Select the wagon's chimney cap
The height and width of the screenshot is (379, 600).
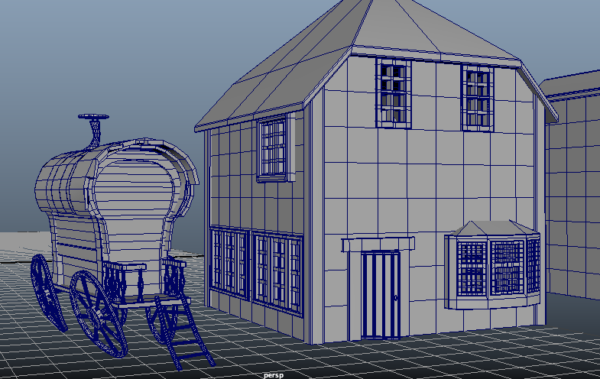point(93,117)
